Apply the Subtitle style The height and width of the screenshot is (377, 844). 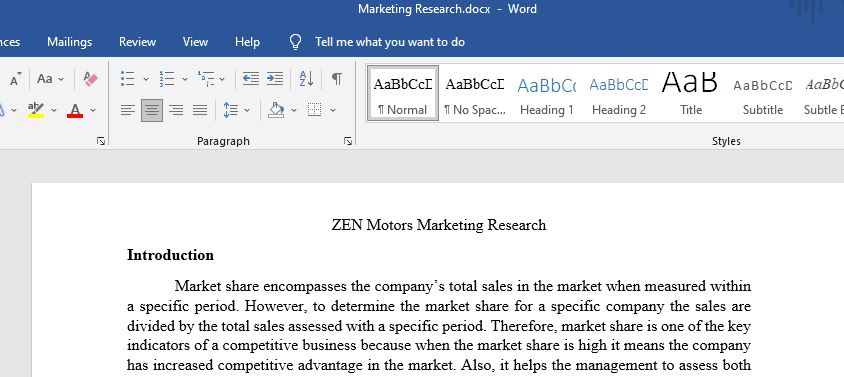tap(763, 93)
